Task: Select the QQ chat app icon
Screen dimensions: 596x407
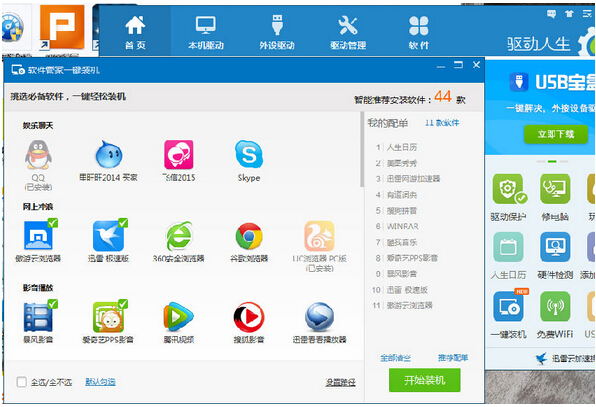Action: pyautogui.click(x=38, y=154)
